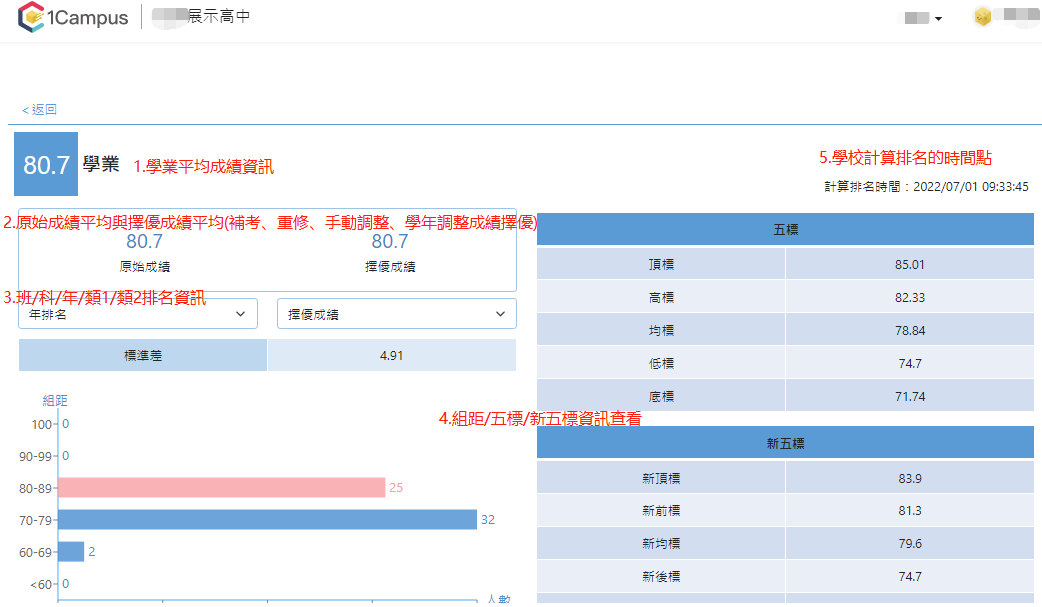Click the 展示高中 school name
This screenshot has width=1042, height=607.
[x=219, y=17]
